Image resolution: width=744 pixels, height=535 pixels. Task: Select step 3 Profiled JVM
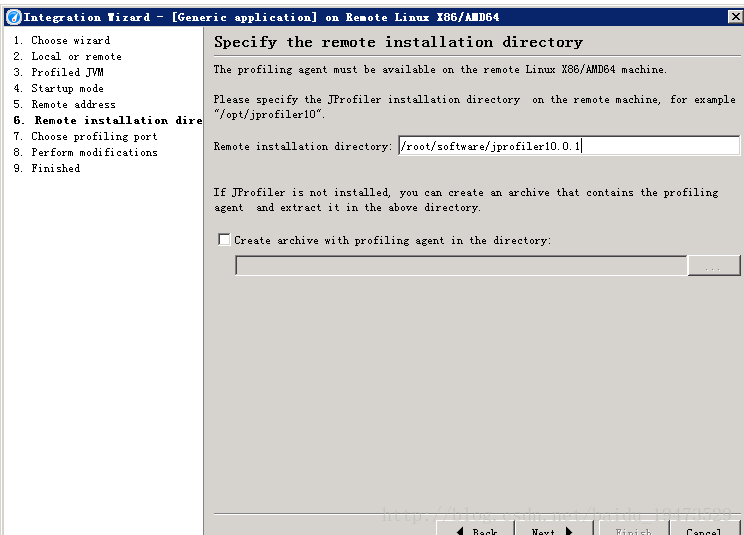pos(58,72)
